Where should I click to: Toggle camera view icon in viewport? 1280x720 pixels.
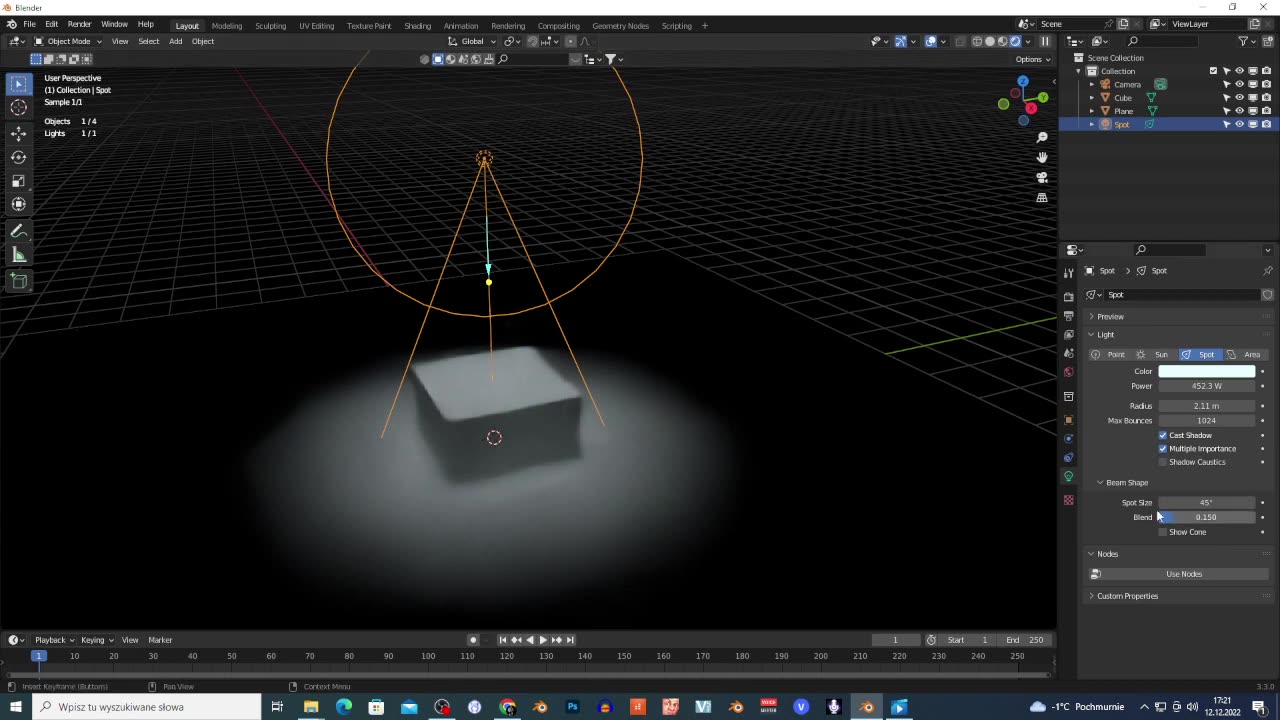[1042, 177]
